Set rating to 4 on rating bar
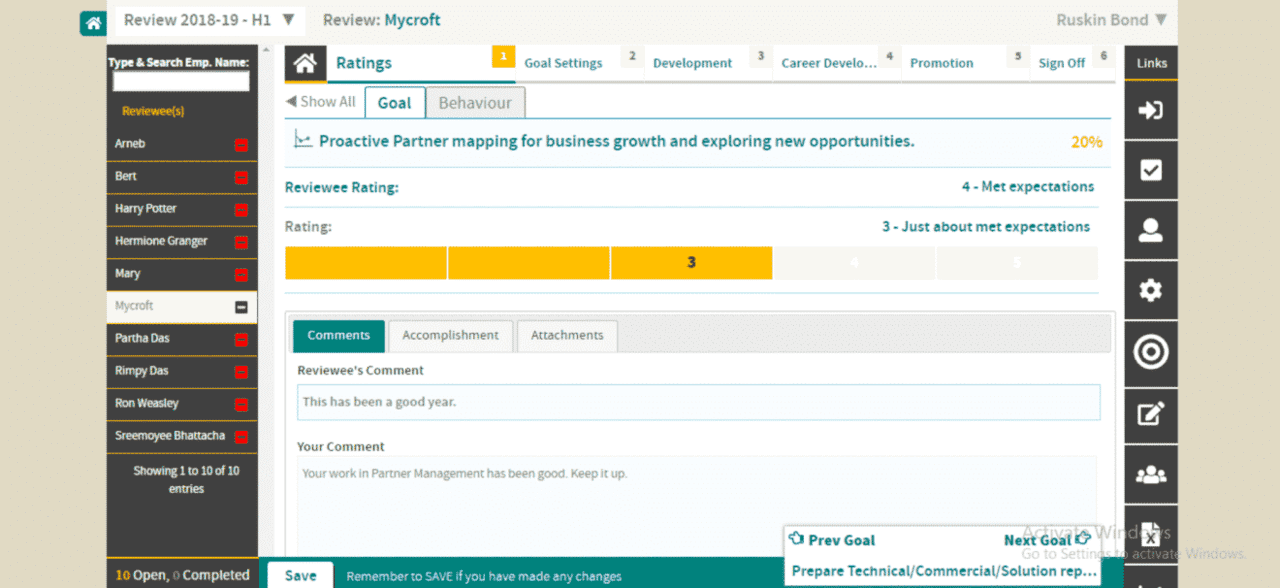Viewport: 1280px width, 588px height. point(854,263)
